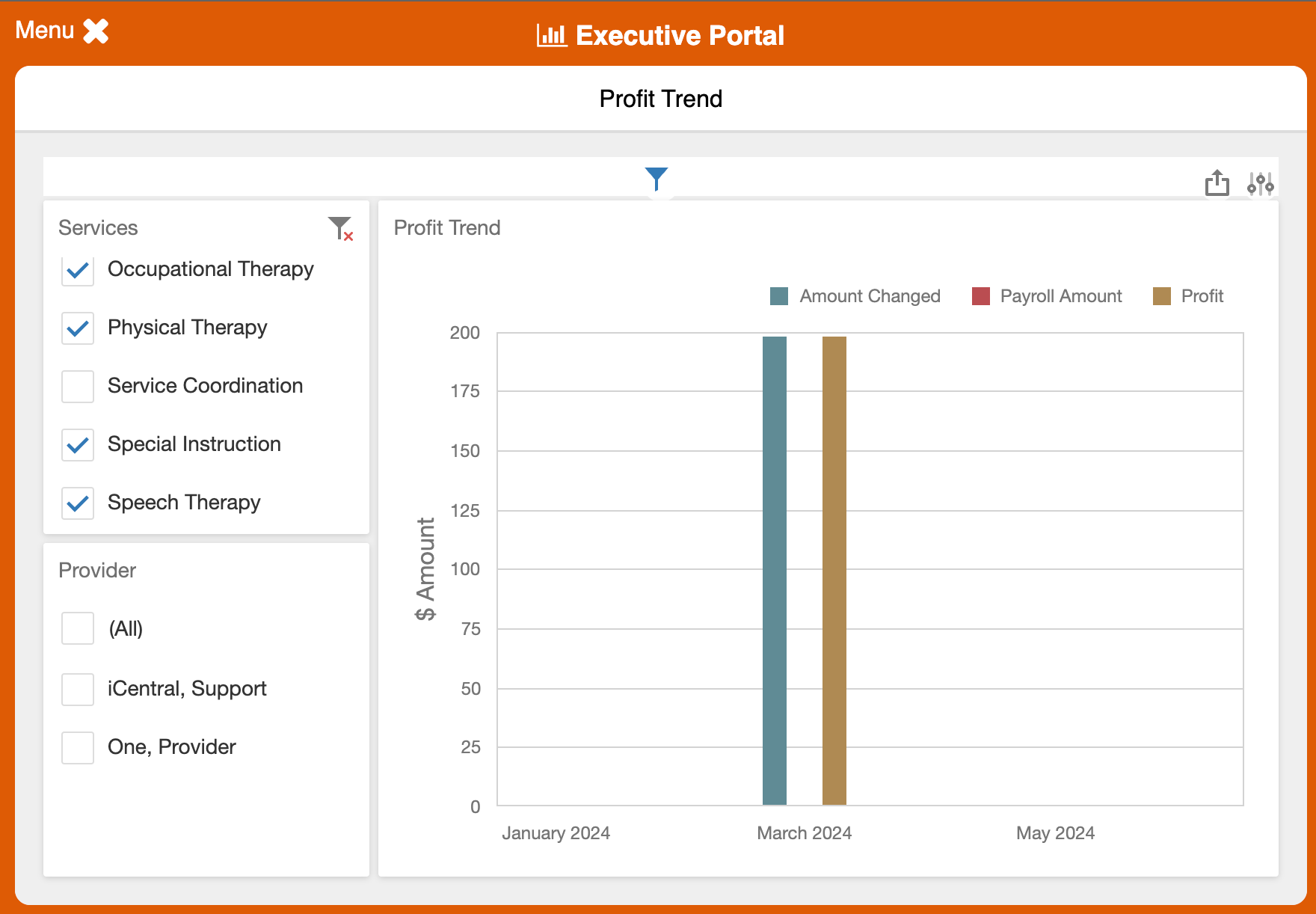Viewport: 1316px width, 914px height.
Task: Click the blue filter funnel icon
Action: pyautogui.click(x=656, y=178)
